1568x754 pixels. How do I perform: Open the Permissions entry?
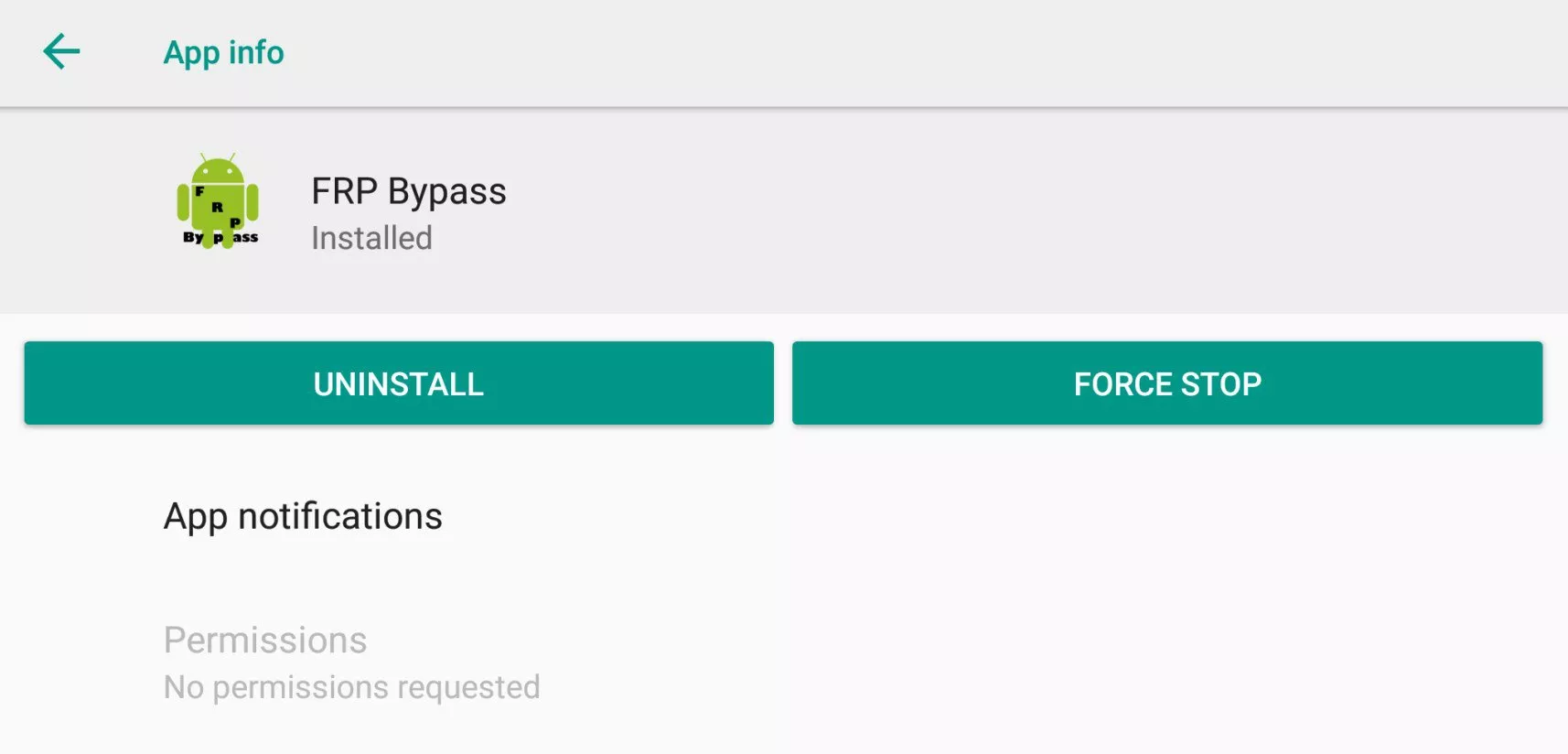click(x=784, y=663)
